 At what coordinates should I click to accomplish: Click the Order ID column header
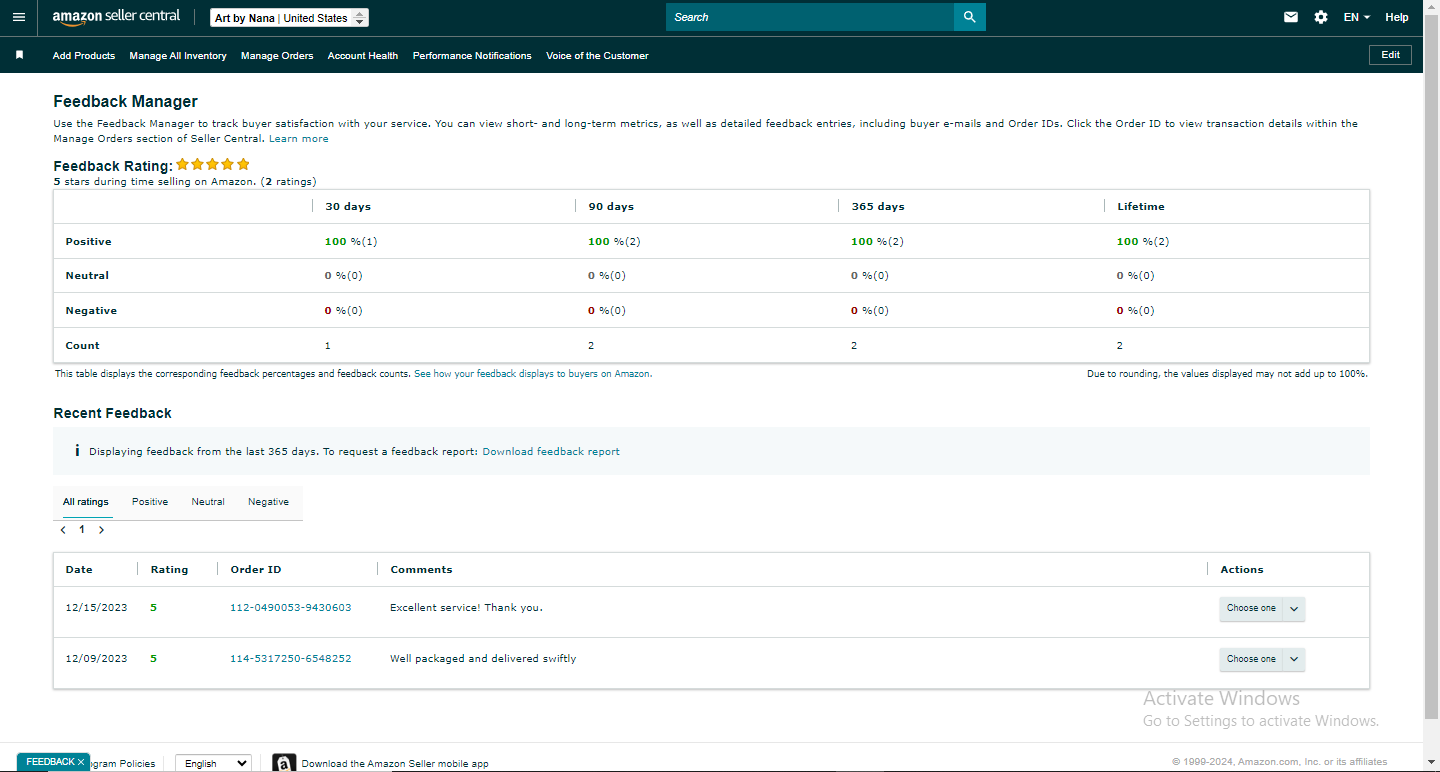click(256, 570)
